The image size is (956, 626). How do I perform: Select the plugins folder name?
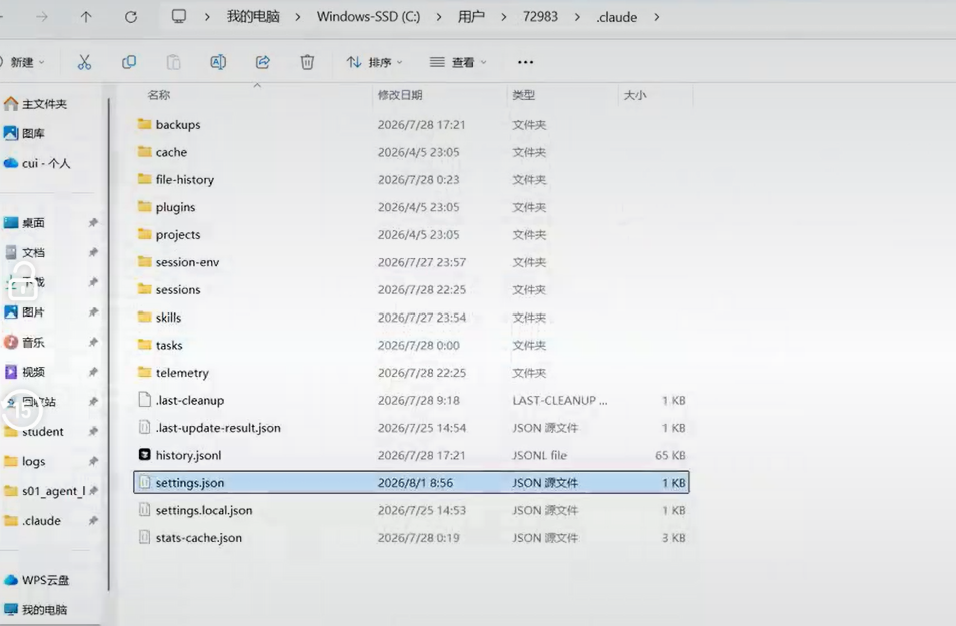click(x=176, y=207)
